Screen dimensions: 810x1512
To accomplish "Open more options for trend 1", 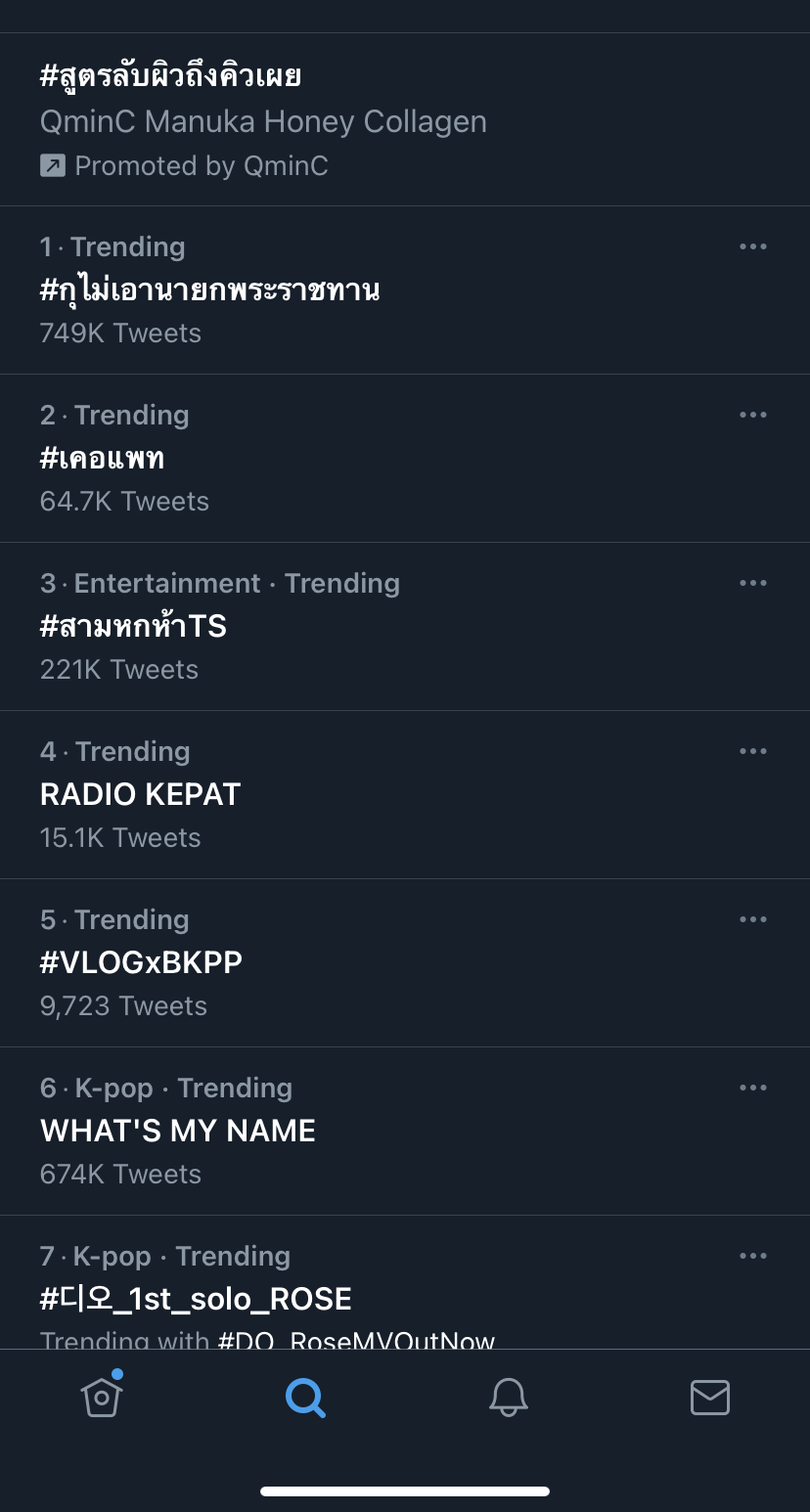I will [x=752, y=246].
